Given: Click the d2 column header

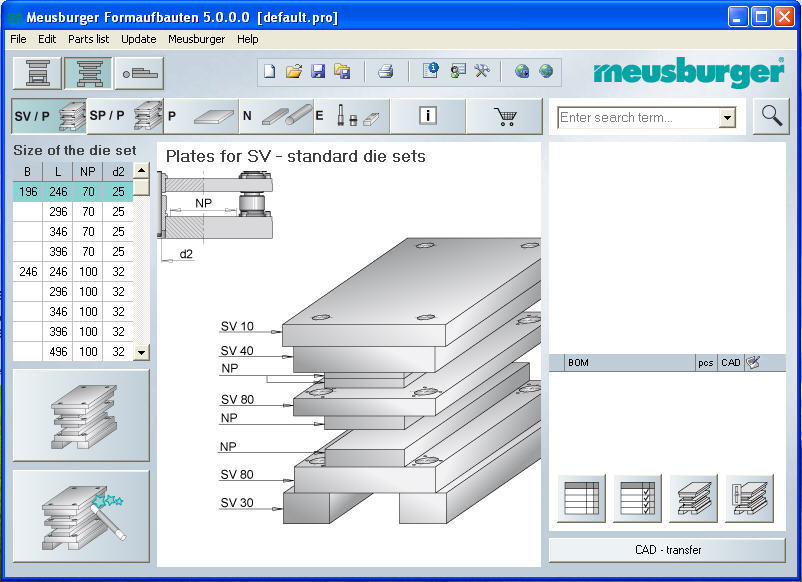Looking at the screenshot, I should click(118, 172).
